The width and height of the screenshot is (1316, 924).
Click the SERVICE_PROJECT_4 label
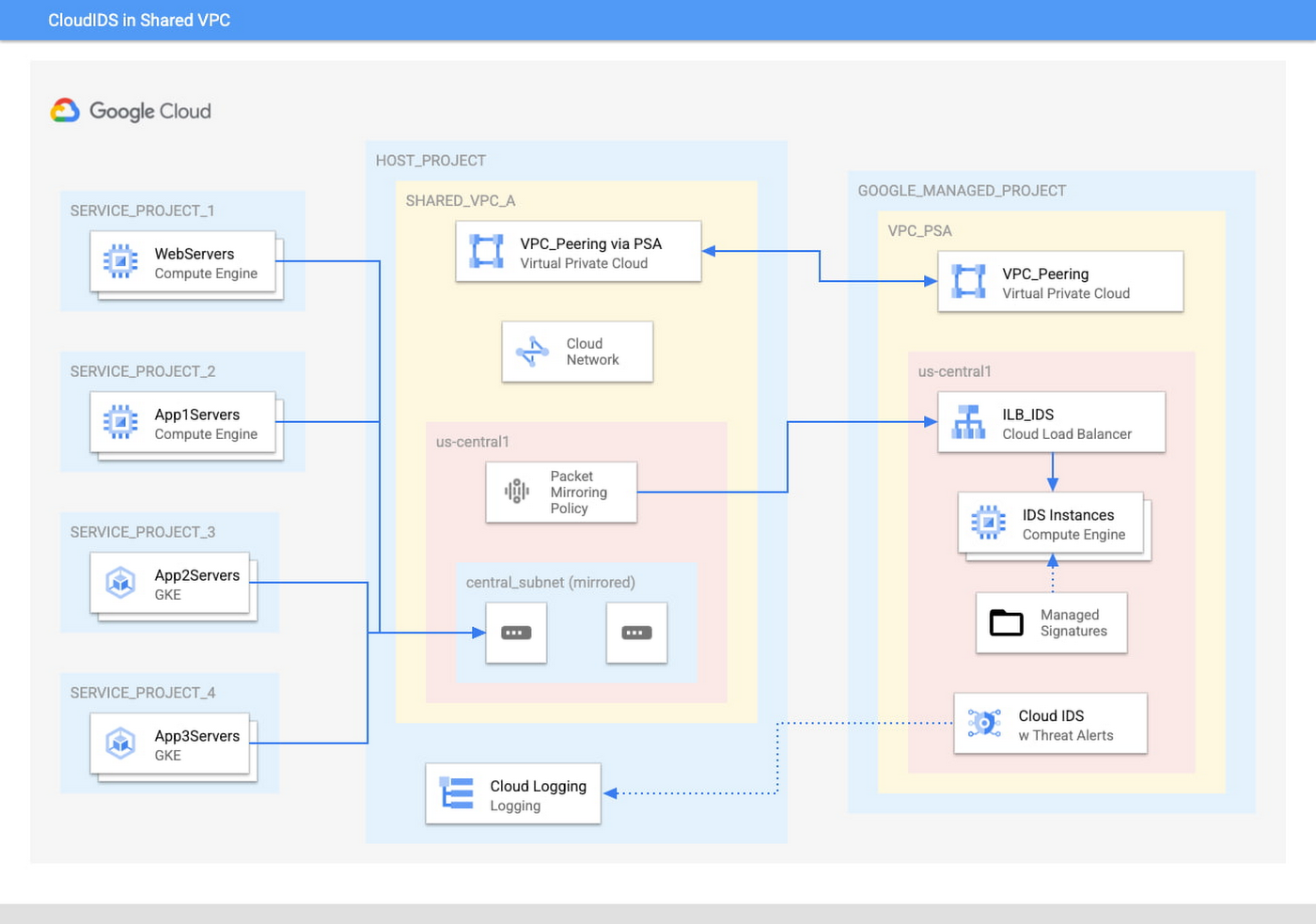click(143, 693)
